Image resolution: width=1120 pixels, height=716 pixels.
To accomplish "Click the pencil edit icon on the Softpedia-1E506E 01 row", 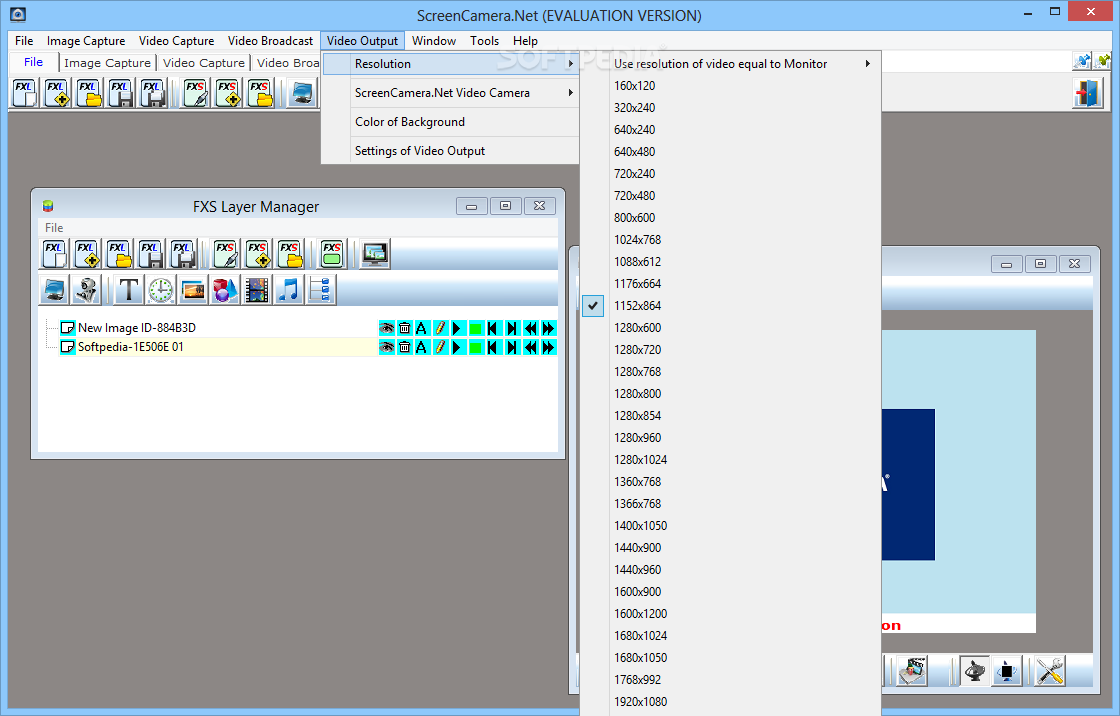I will tap(440, 347).
